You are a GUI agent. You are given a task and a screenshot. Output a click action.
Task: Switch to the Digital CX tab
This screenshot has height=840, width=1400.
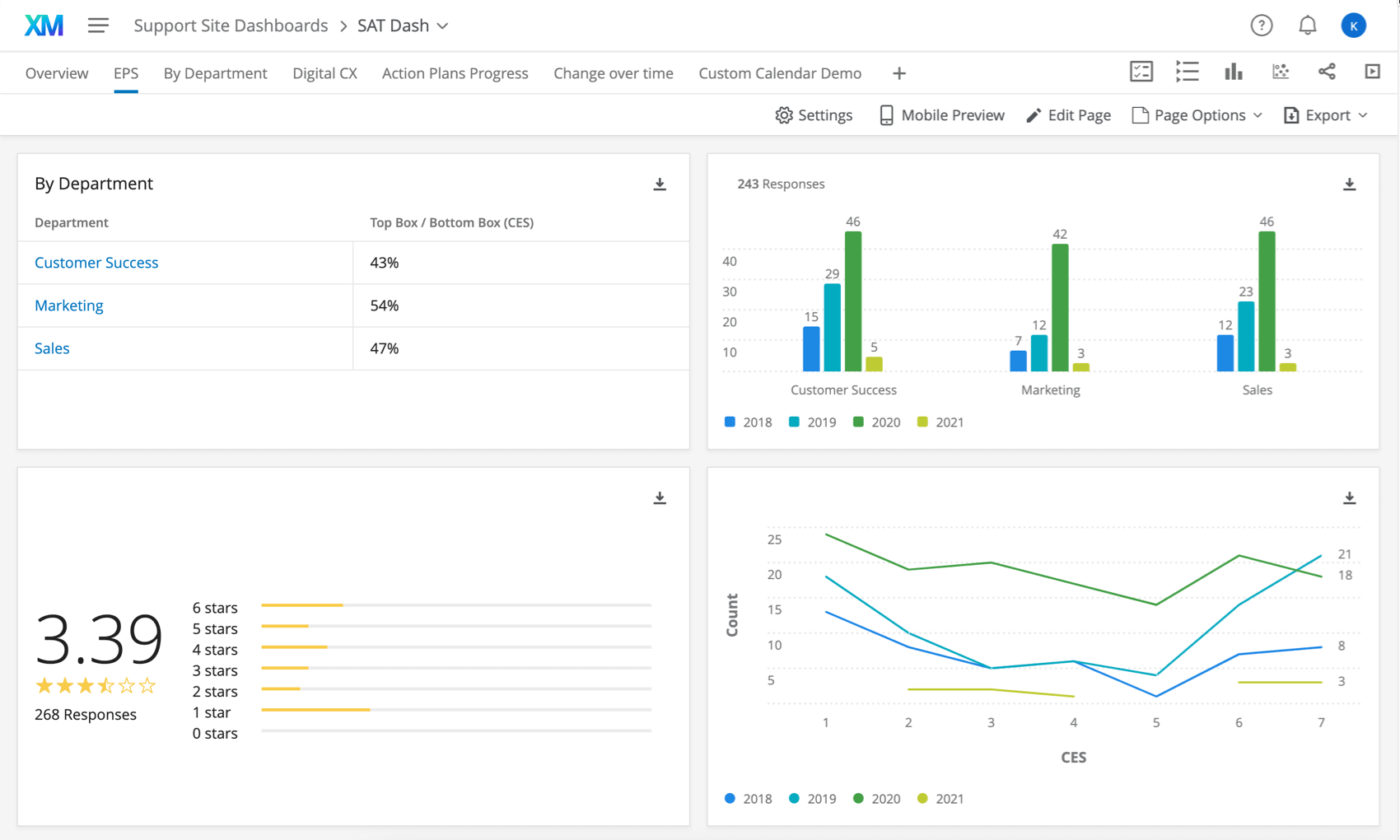324,72
